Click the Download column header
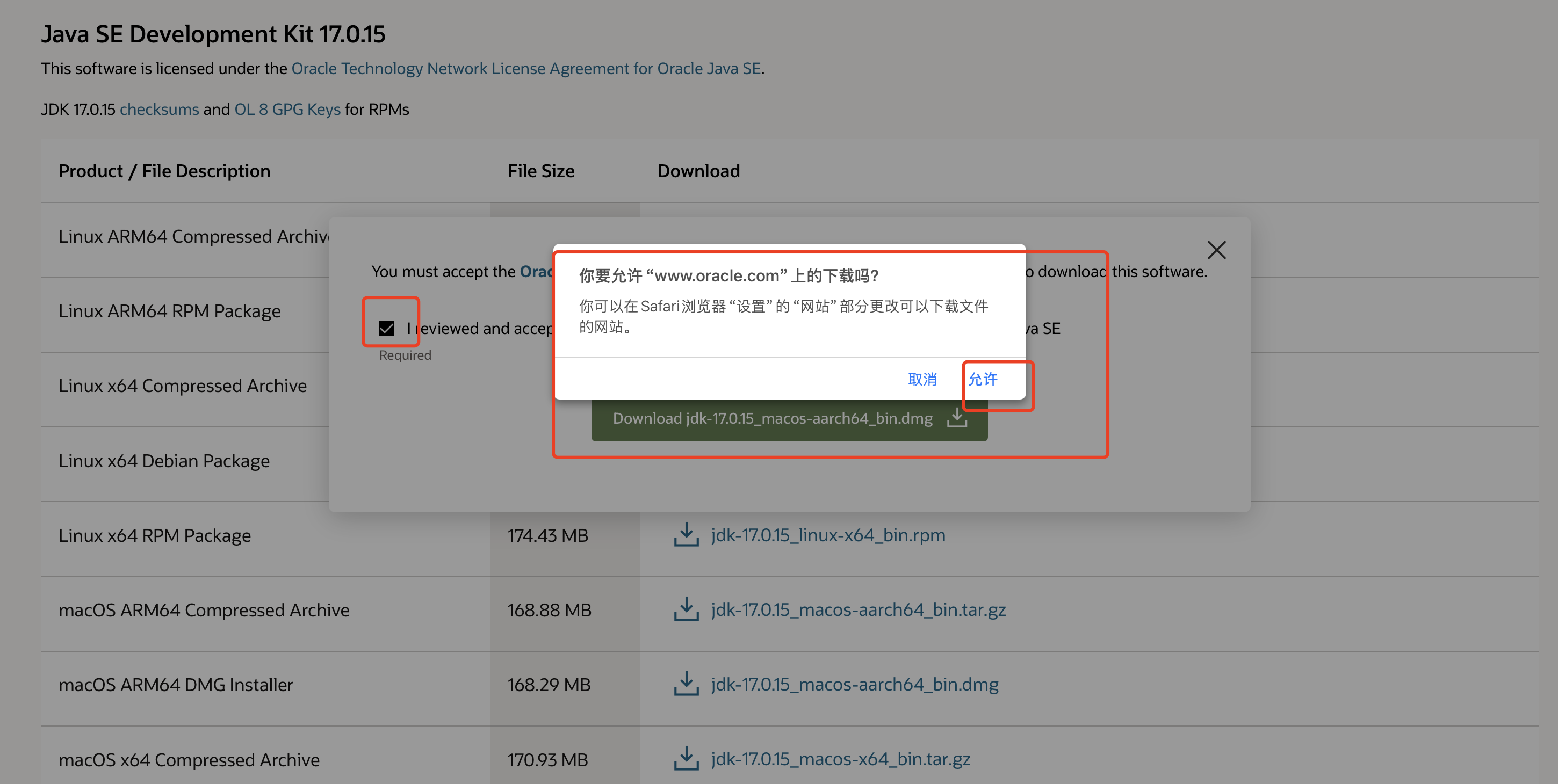The height and width of the screenshot is (784, 1558). [x=698, y=171]
